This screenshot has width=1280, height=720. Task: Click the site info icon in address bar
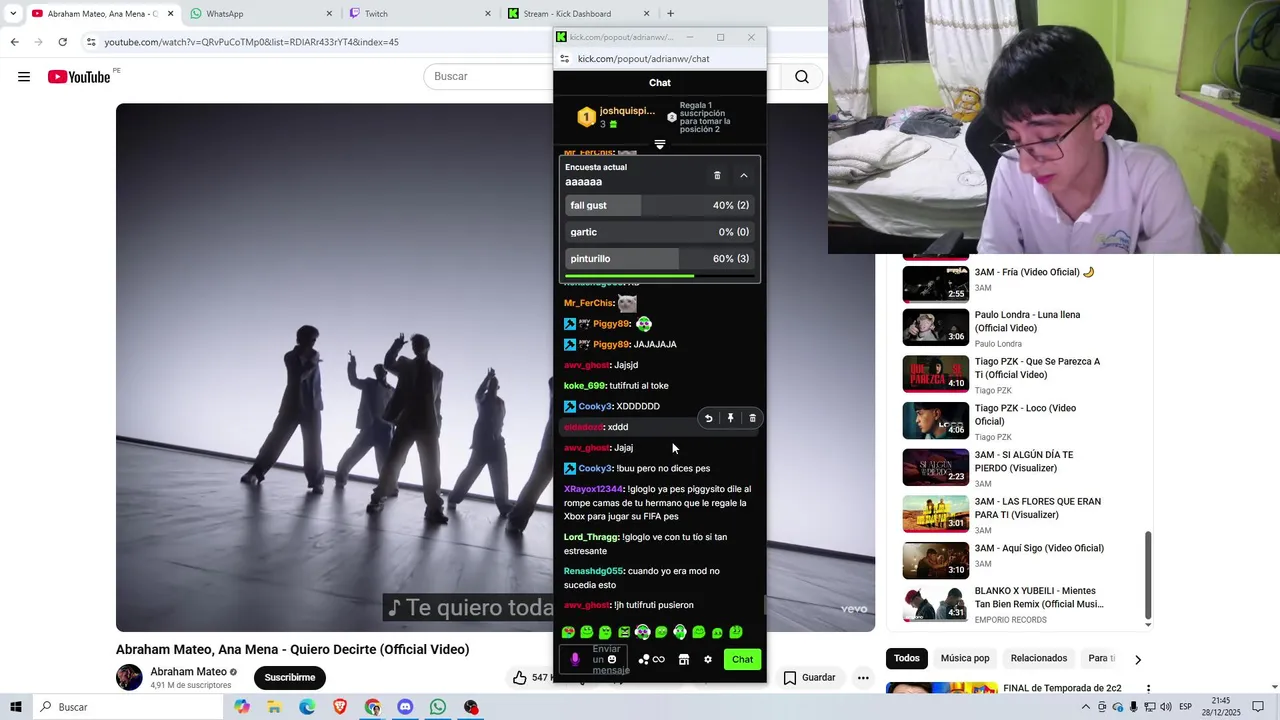[91, 42]
